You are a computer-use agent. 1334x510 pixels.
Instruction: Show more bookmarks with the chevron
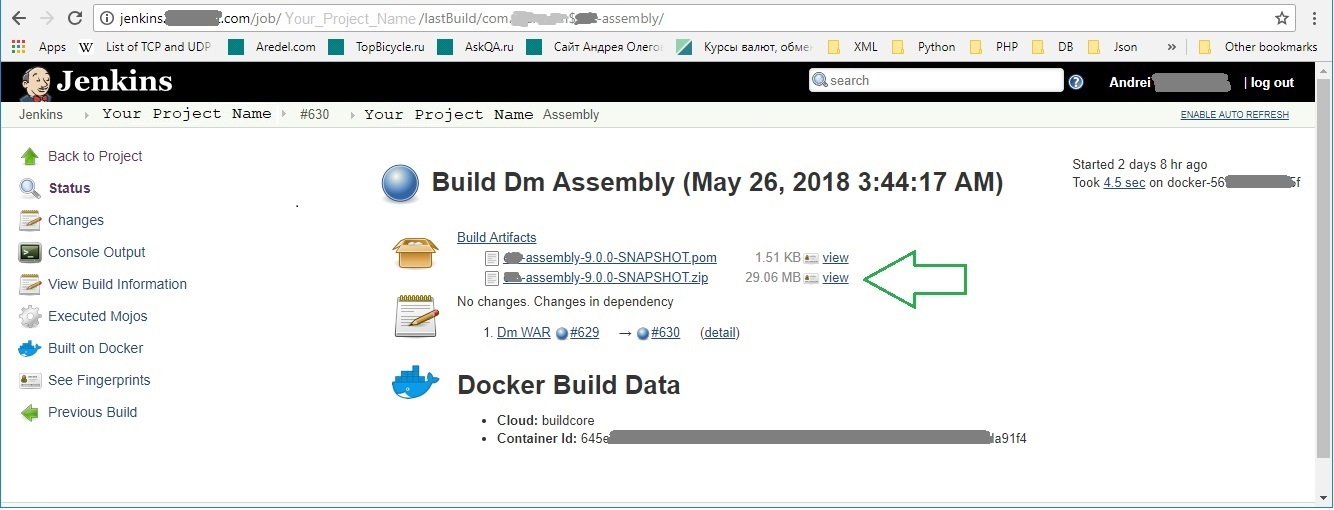pyautogui.click(x=1172, y=46)
